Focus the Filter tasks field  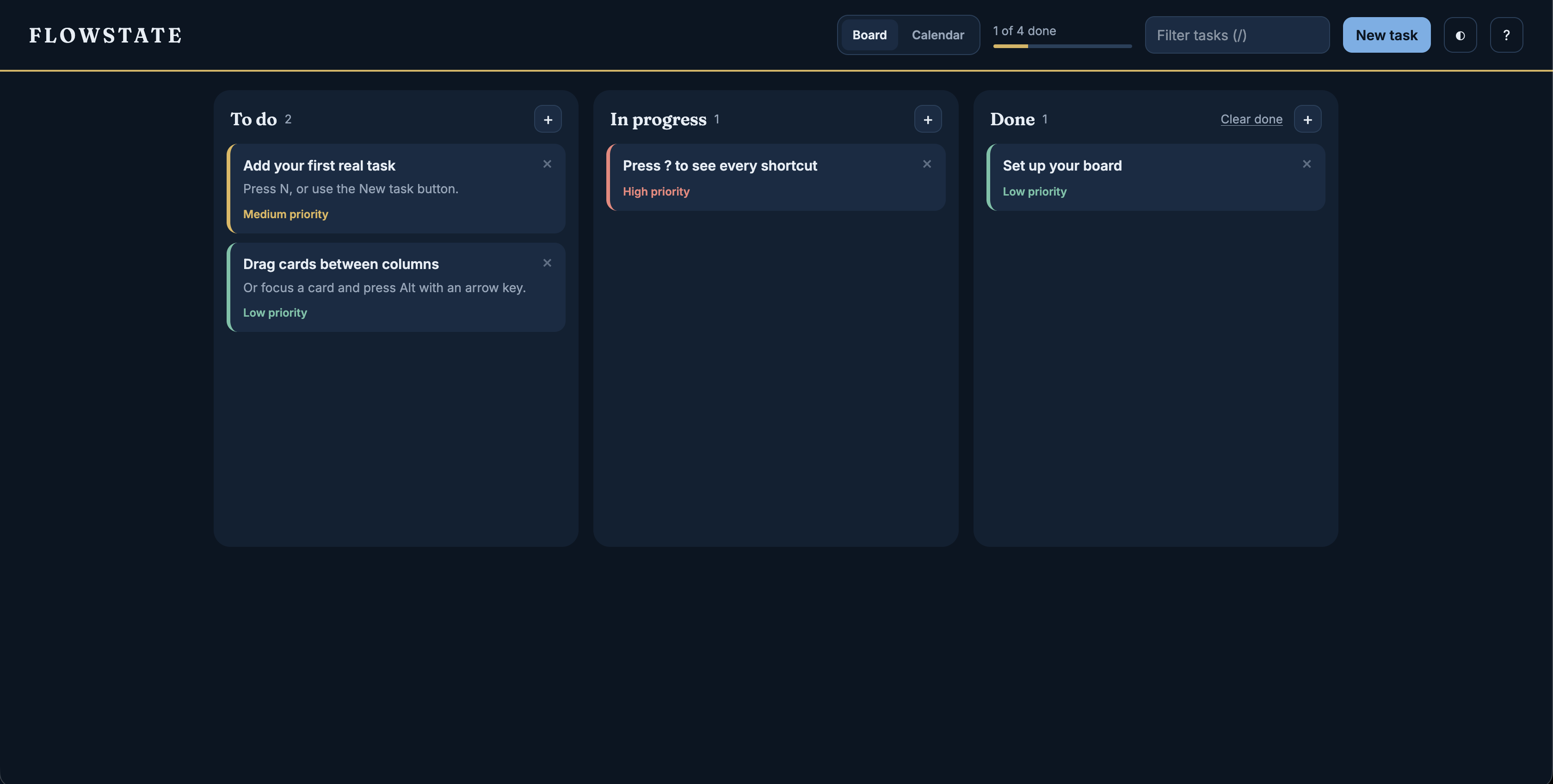[1237, 35]
